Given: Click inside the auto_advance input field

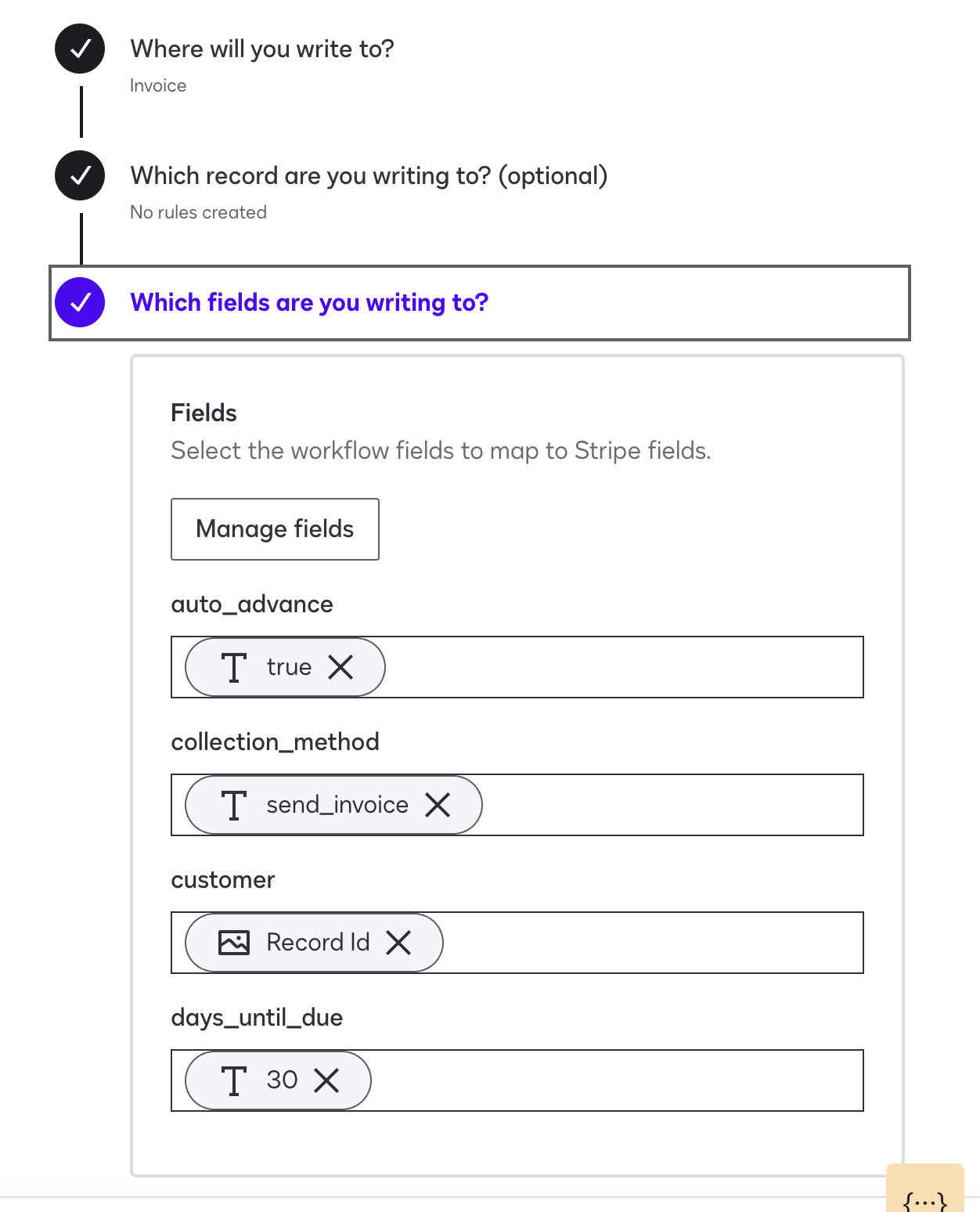Looking at the screenshot, I should pos(626,667).
